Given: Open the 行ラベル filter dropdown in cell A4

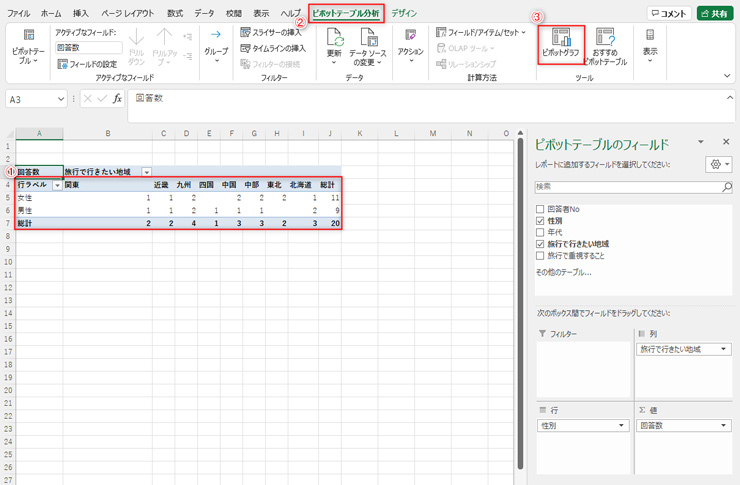Looking at the screenshot, I should 57,185.
